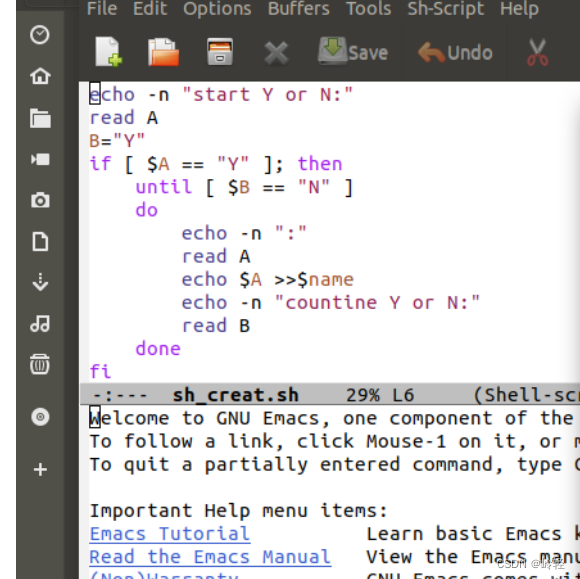The height and width of the screenshot is (579, 580).
Task: Open the Buffers menu
Action: [299, 8]
